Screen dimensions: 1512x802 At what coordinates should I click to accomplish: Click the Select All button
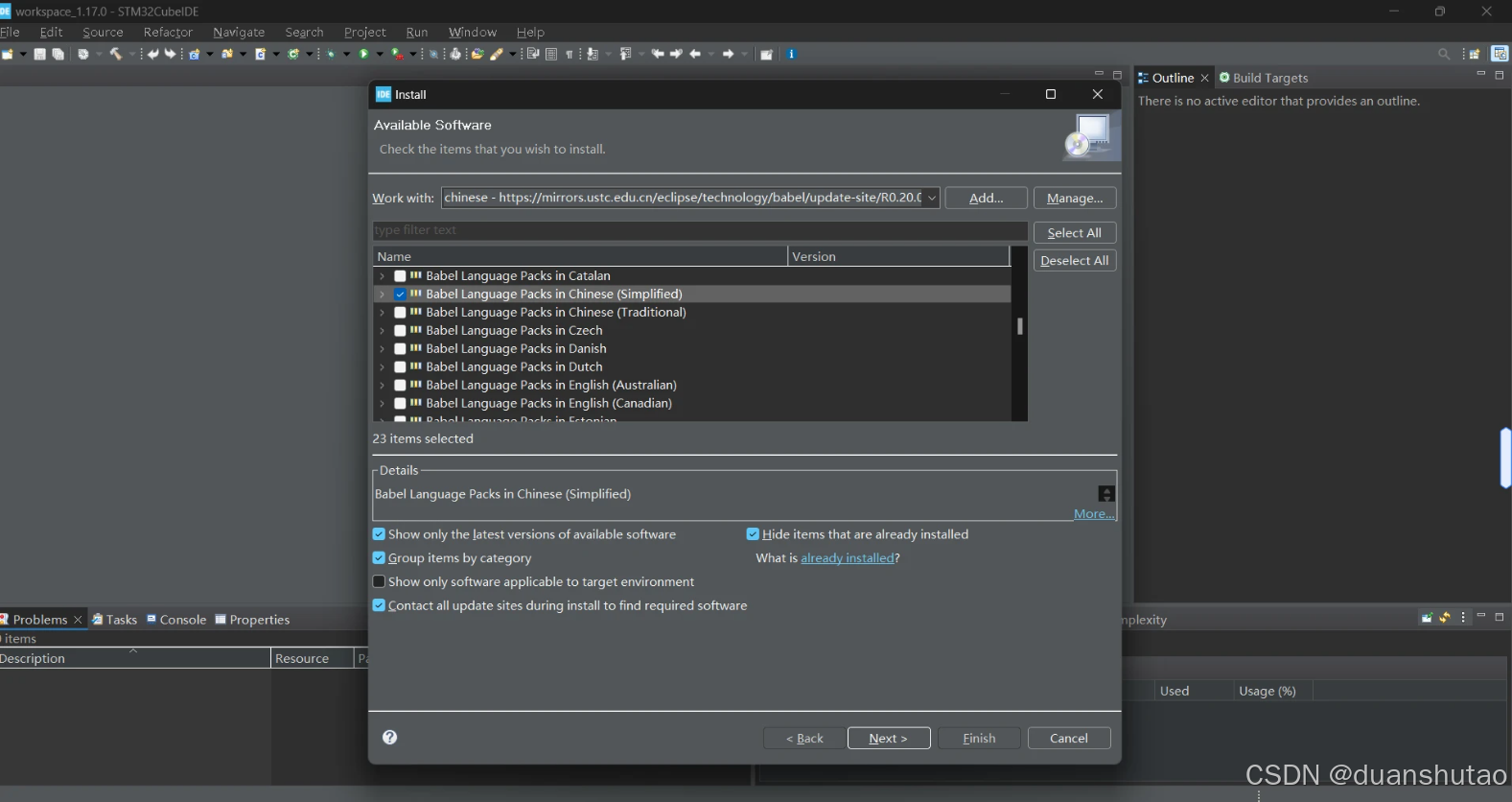click(1075, 233)
